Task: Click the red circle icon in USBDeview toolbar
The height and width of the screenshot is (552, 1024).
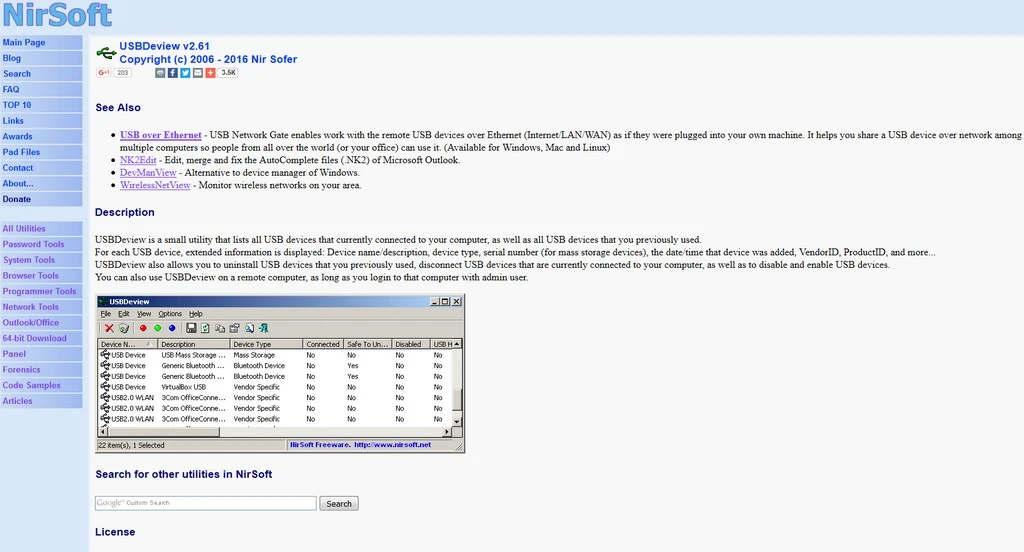Action: click(x=143, y=328)
